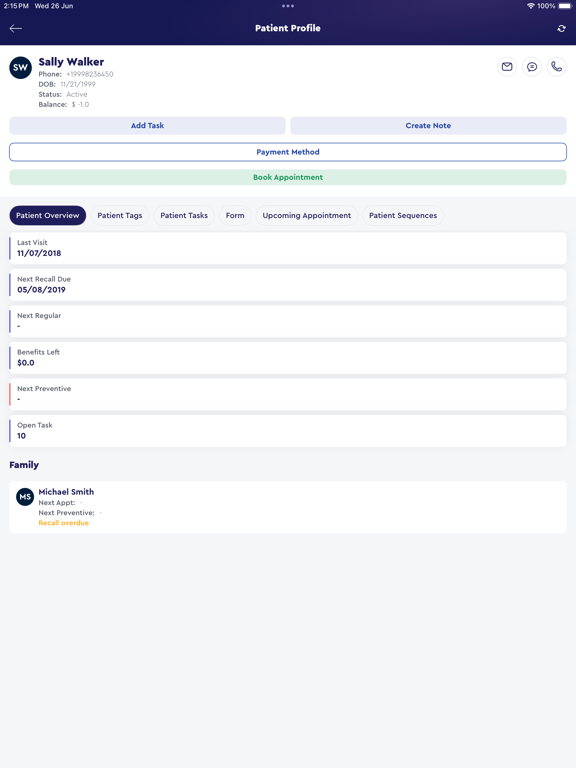The width and height of the screenshot is (576, 768).
Task: Select DOB value 11/21/1999
Action: tap(78, 84)
